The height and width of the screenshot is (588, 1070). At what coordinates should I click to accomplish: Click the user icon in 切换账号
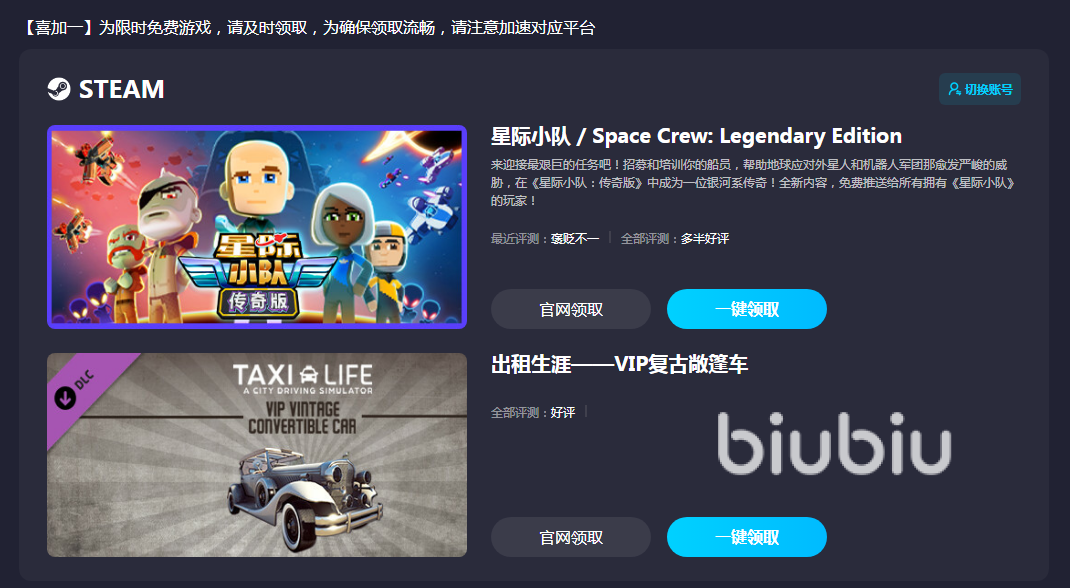(954, 89)
